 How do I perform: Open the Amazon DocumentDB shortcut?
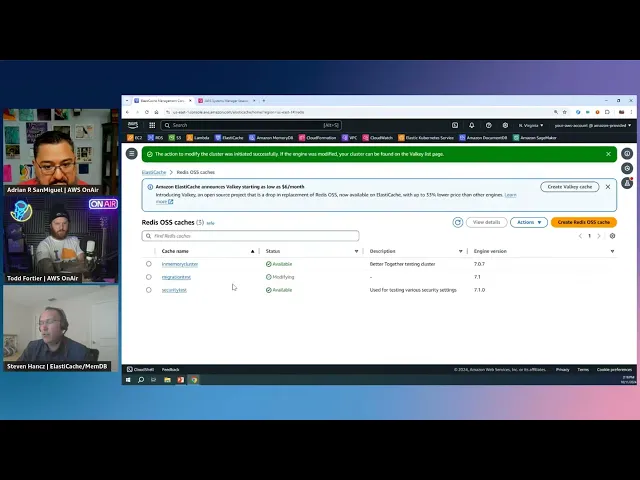[483, 138]
